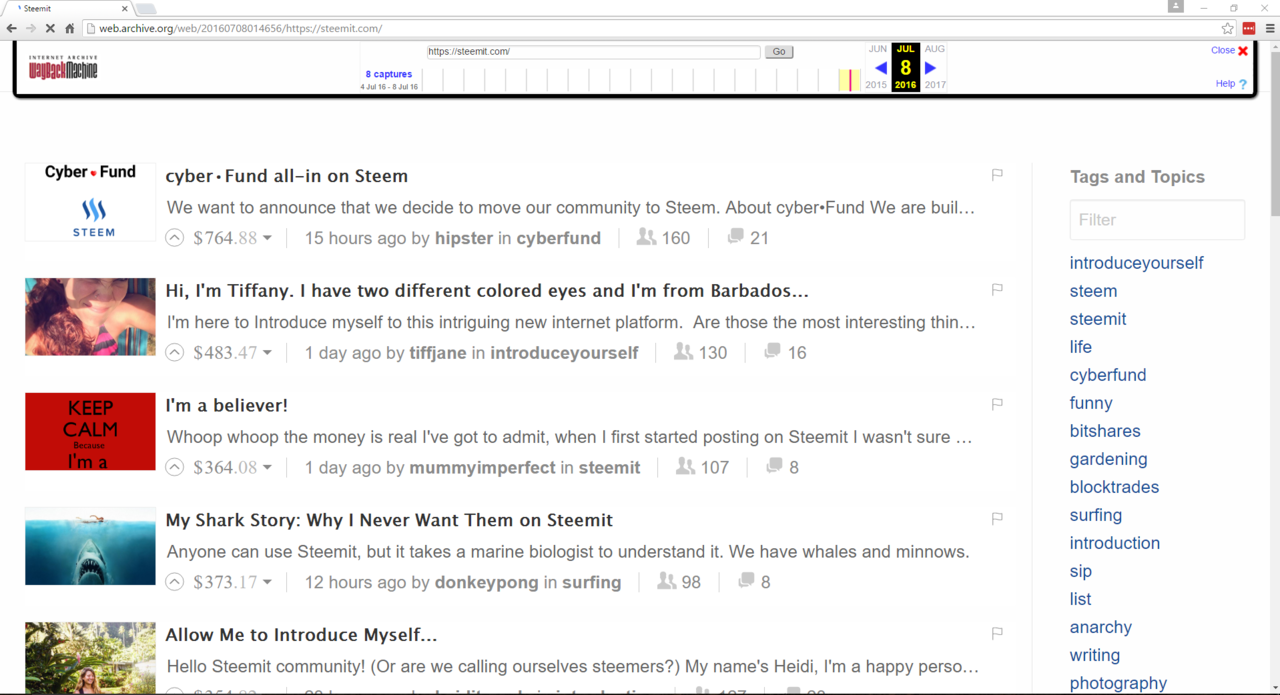Select the steem tag in sidebar

(x=1093, y=291)
